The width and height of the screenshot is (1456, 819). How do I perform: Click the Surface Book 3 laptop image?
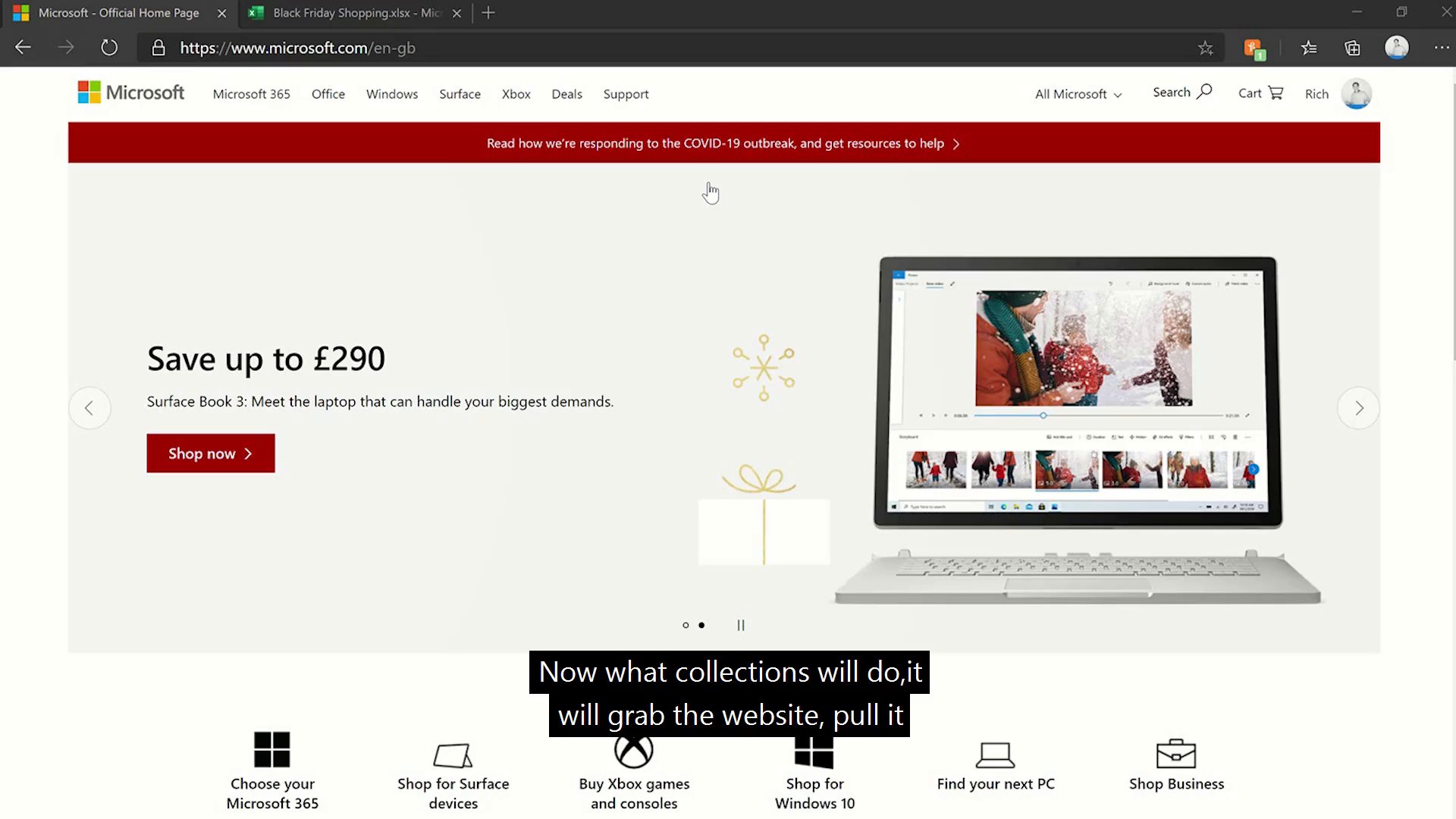[x=1077, y=428]
